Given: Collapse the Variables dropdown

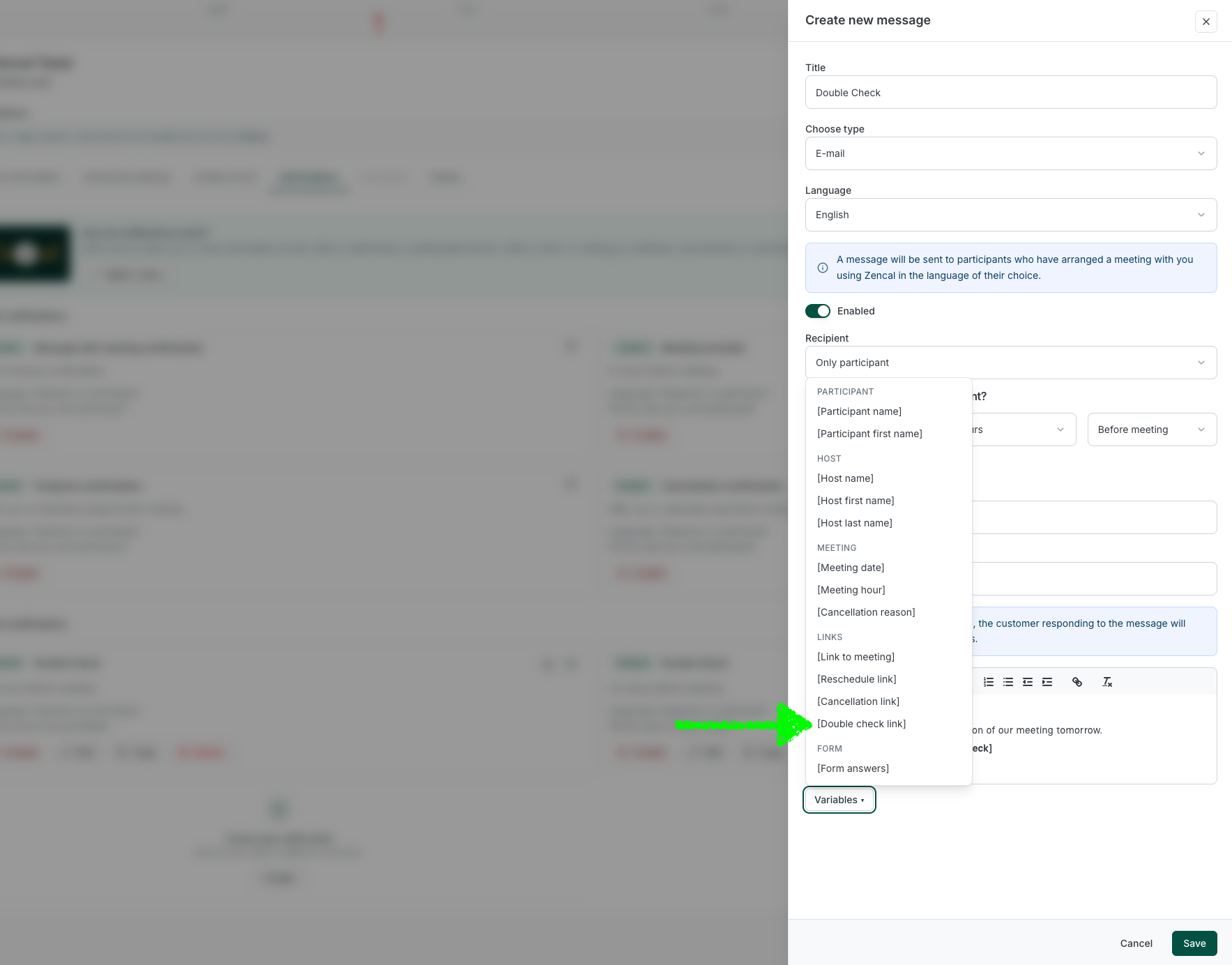Looking at the screenshot, I should [x=839, y=800].
